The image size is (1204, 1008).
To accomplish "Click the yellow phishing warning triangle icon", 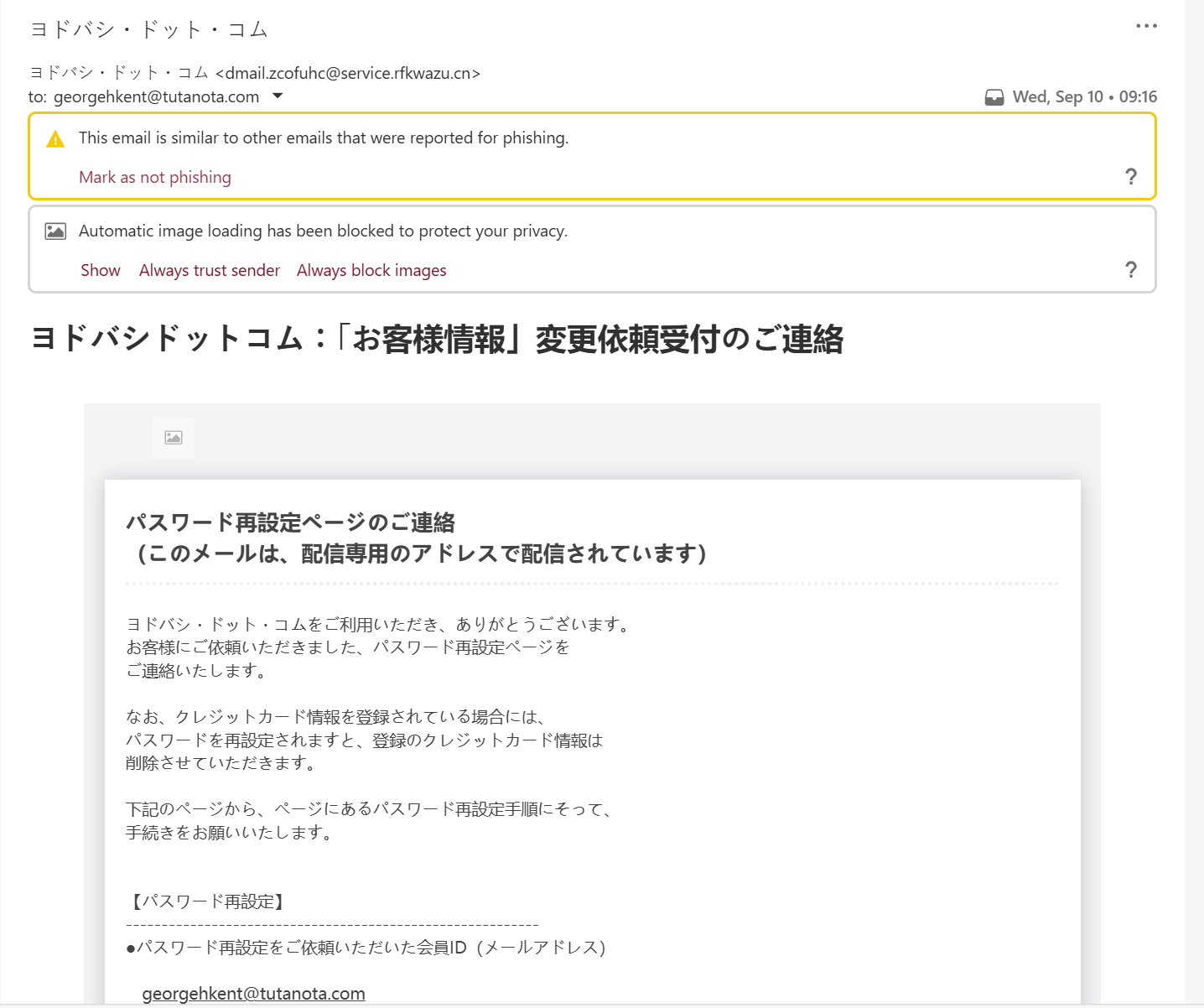I will [x=55, y=139].
